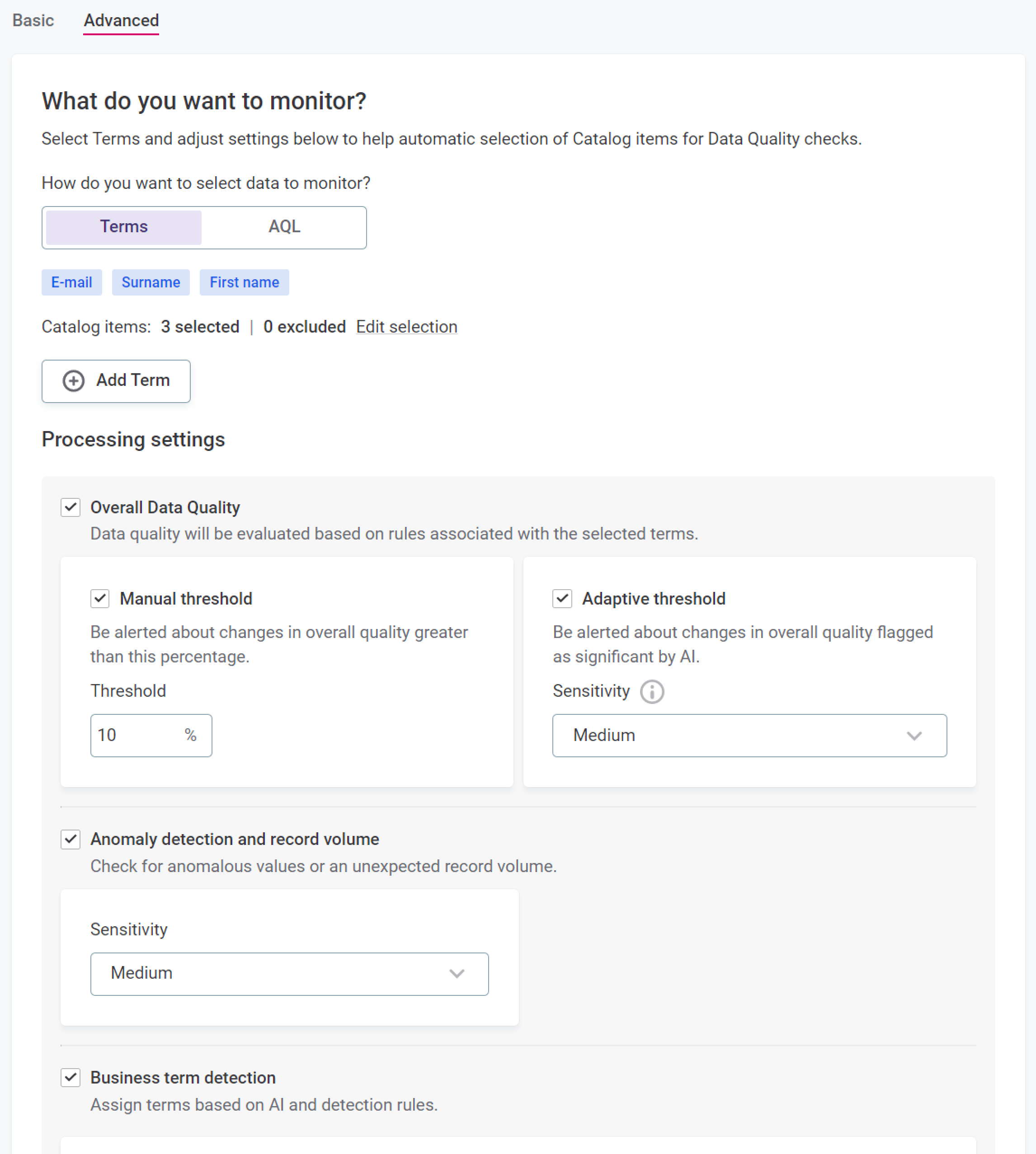
Task: Disable the Adaptive threshold checkbox
Action: [562, 599]
